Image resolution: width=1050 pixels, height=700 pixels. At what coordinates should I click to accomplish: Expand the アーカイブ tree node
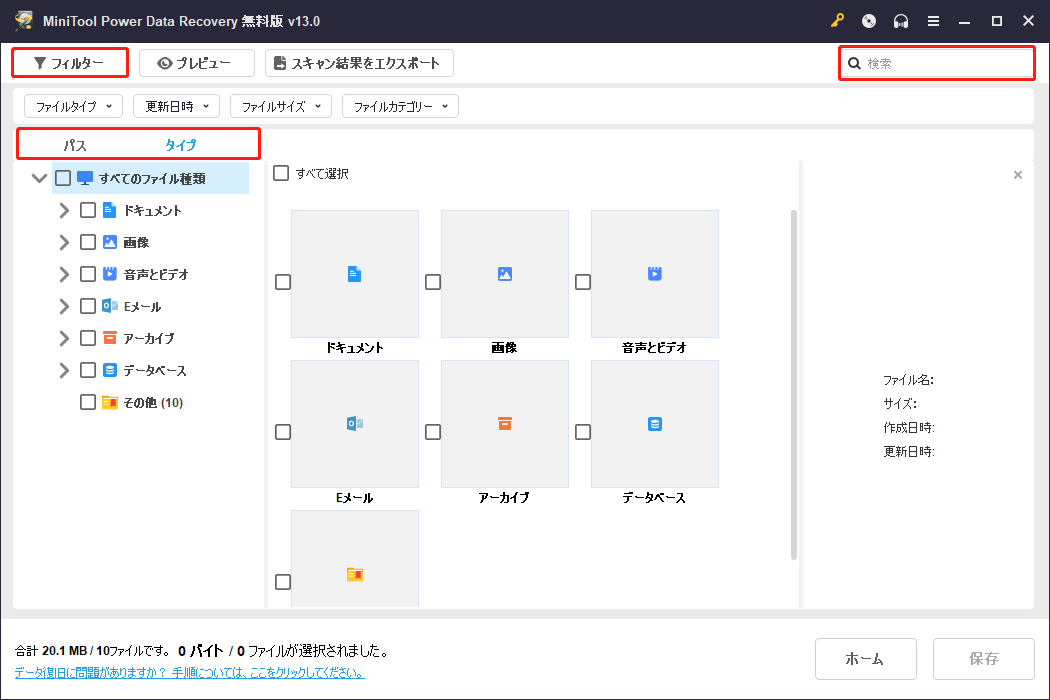[64, 338]
